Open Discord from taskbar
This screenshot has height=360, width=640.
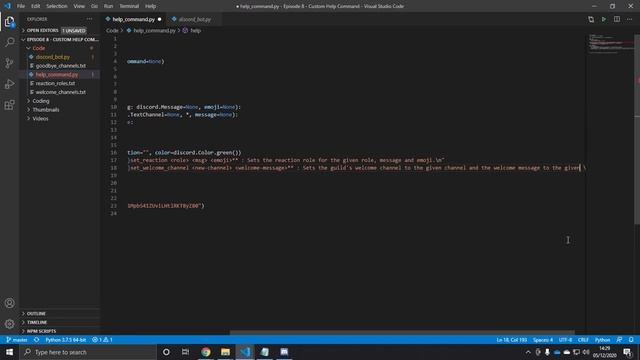(284, 352)
